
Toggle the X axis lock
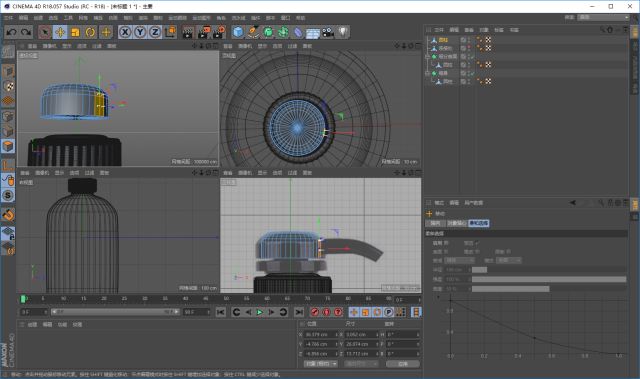[125, 32]
